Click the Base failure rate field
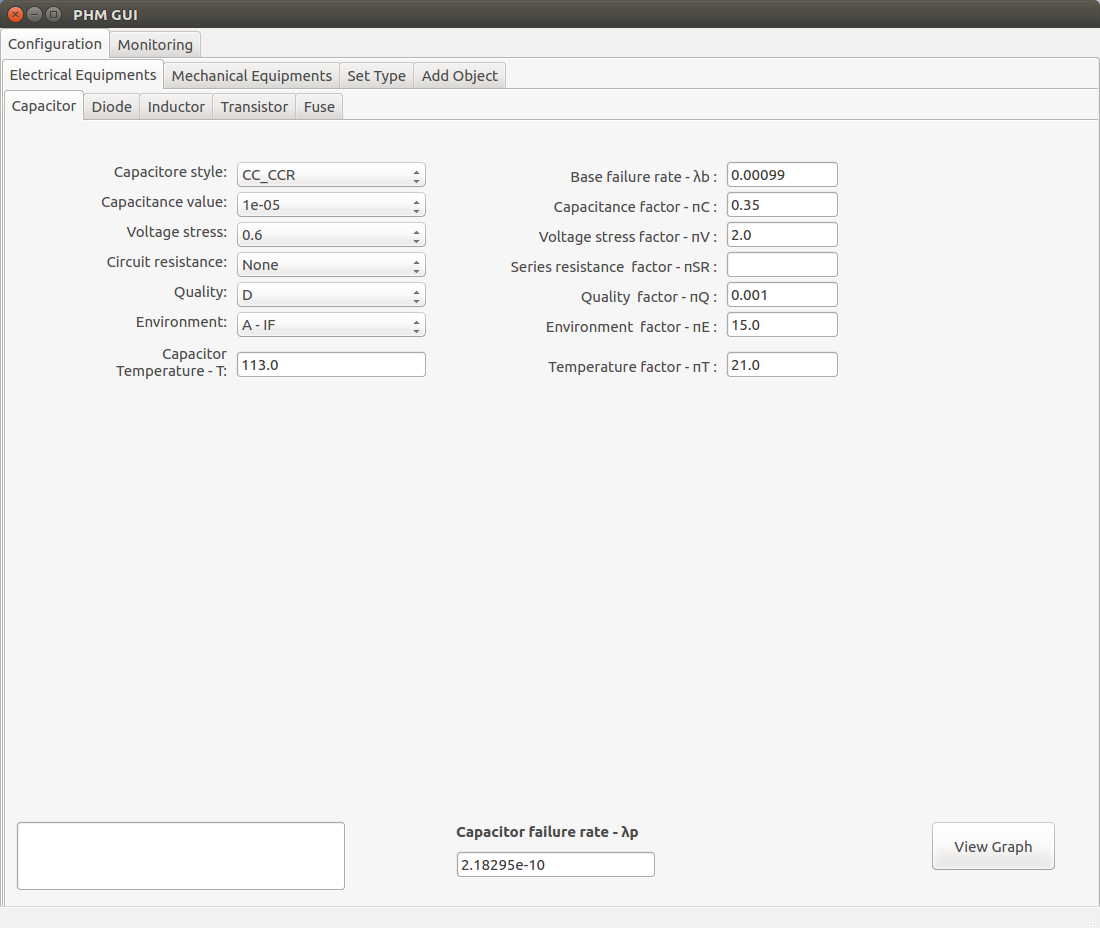 pyautogui.click(x=782, y=175)
